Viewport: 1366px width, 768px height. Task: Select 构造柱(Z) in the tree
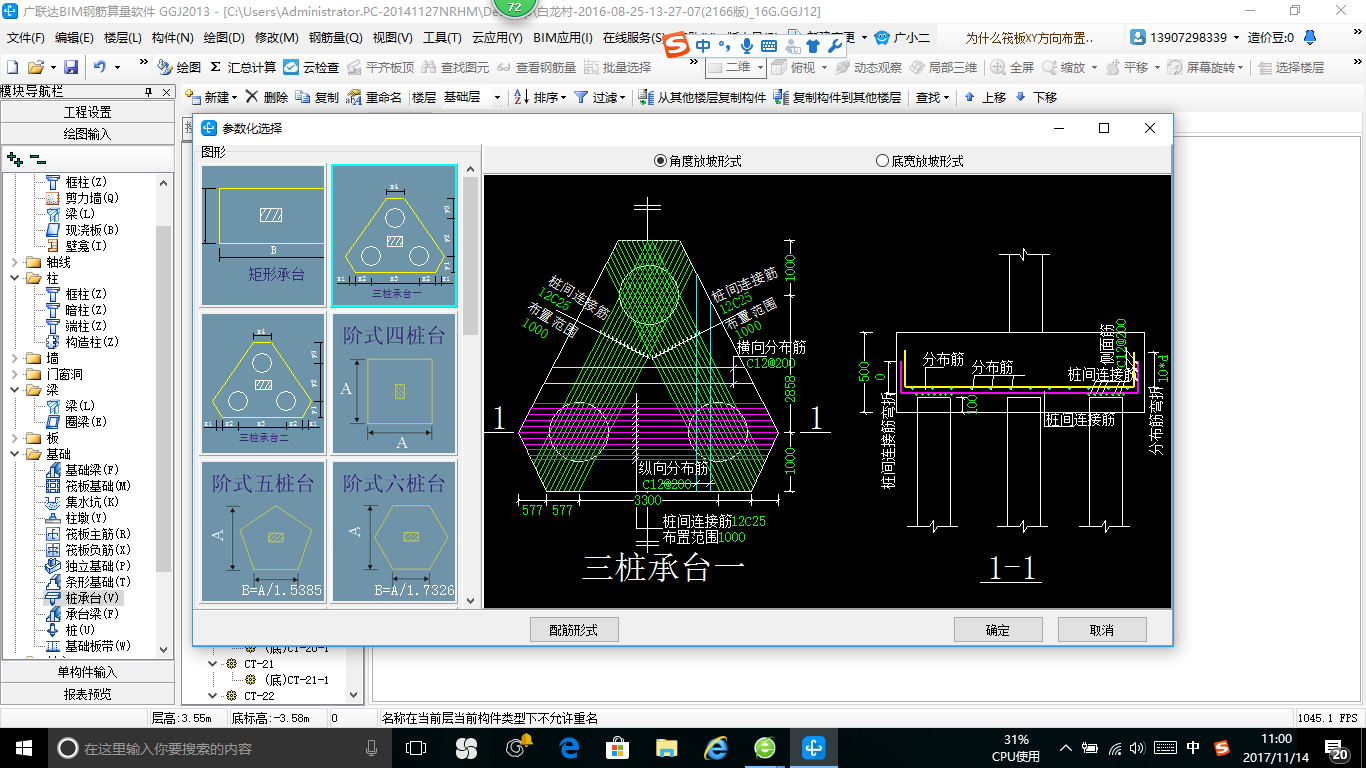(x=92, y=342)
